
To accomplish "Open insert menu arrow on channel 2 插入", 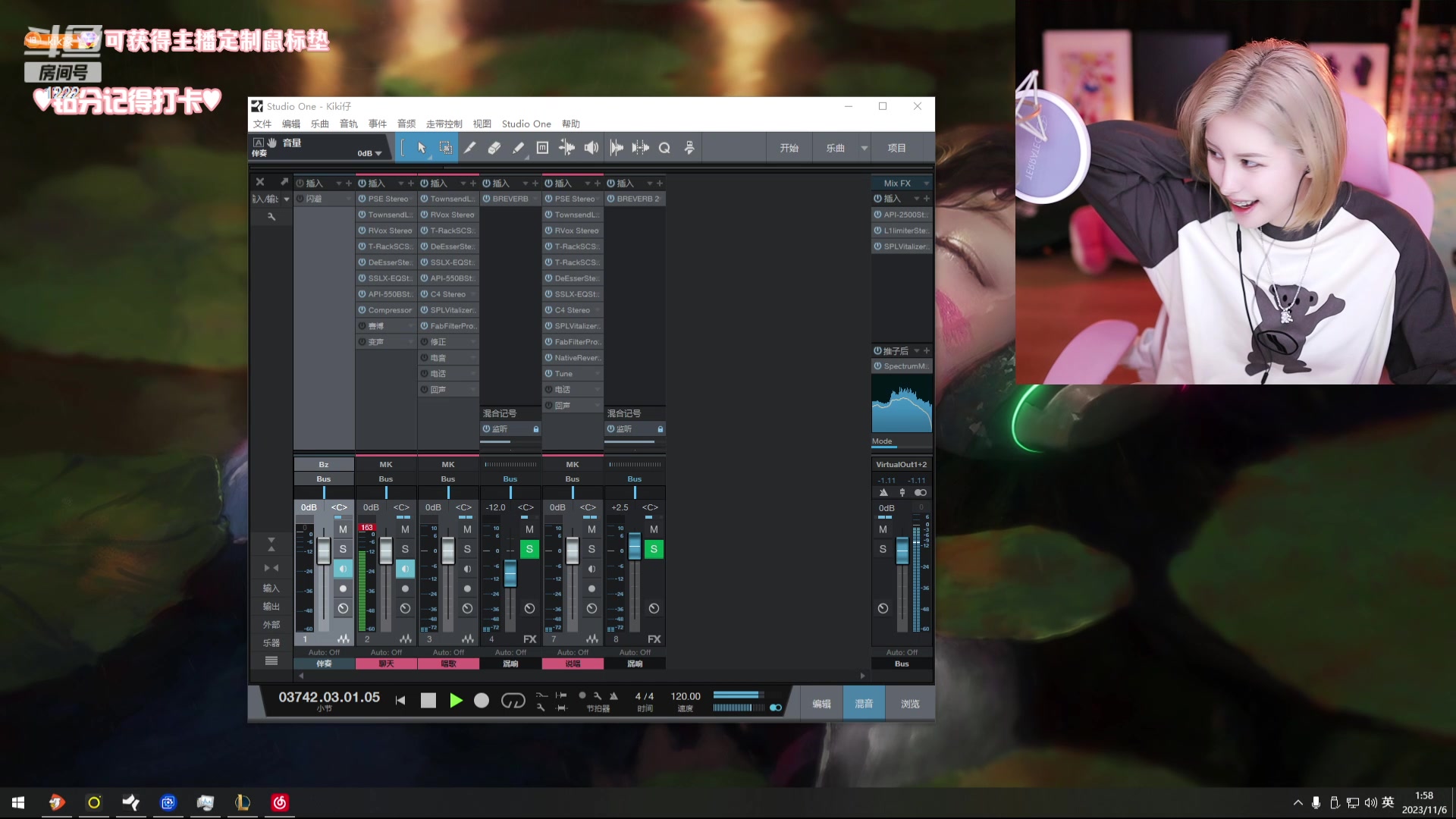I will (401, 184).
